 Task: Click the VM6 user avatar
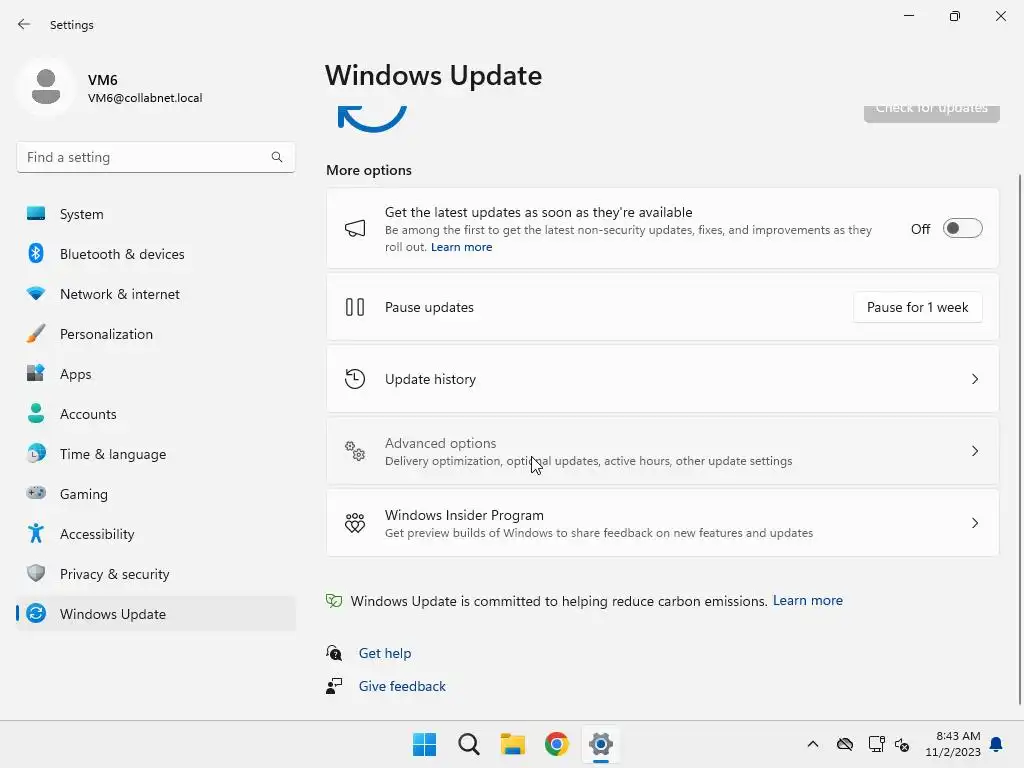pos(46,87)
